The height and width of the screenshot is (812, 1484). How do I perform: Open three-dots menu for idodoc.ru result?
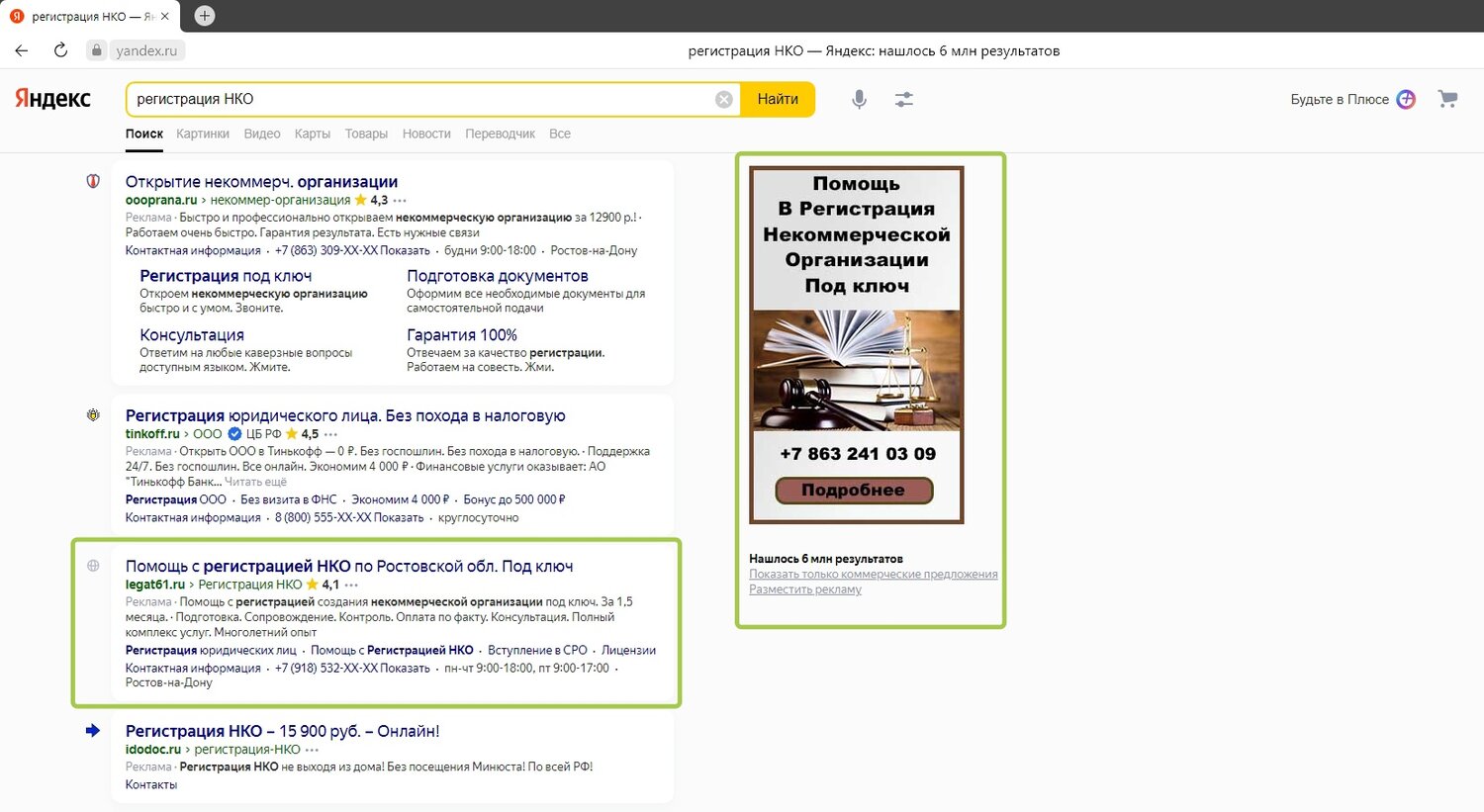tap(312, 750)
